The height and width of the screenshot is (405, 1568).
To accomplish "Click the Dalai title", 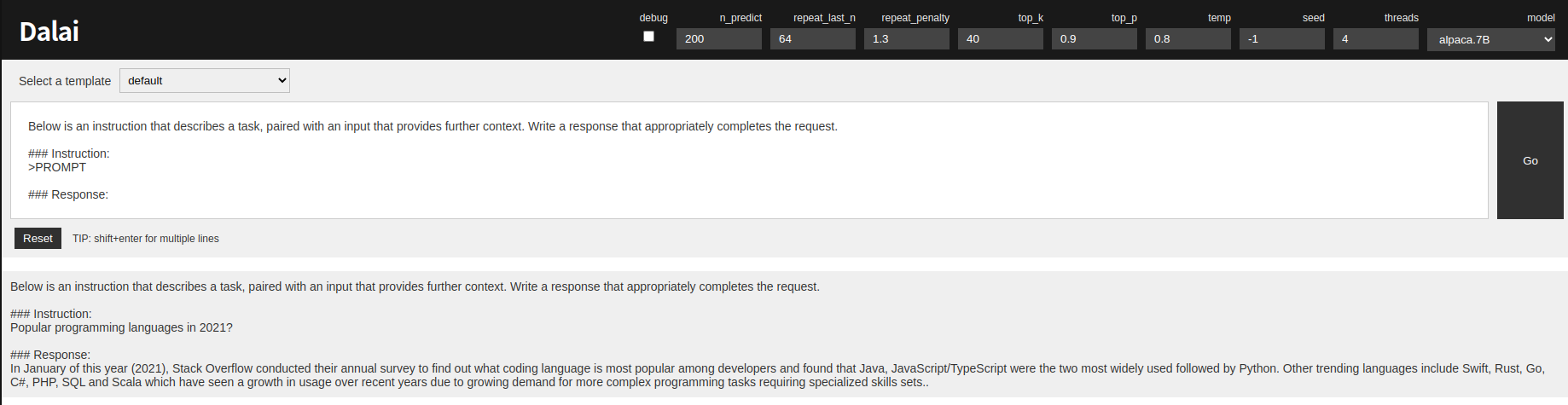I will coord(49,32).
